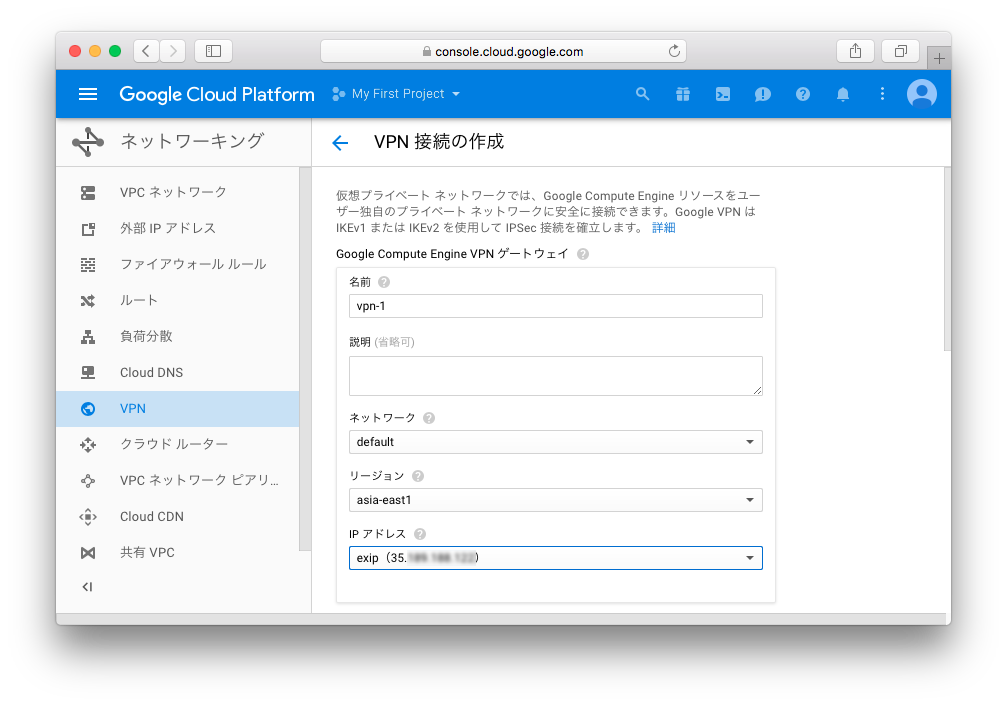Click the 説明 description text area

[556, 376]
